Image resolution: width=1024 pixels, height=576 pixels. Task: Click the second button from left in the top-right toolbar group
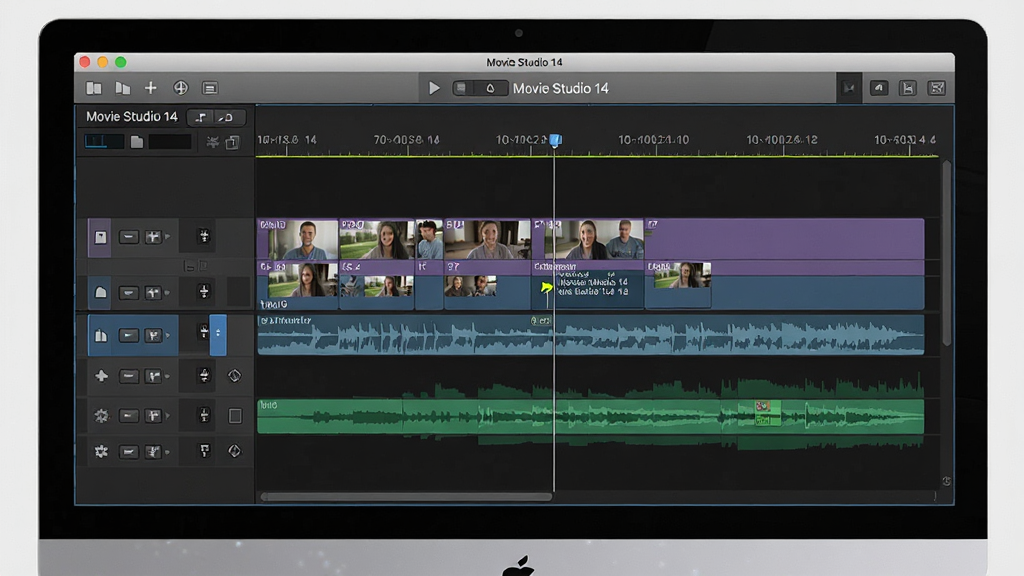(x=879, y=88)
